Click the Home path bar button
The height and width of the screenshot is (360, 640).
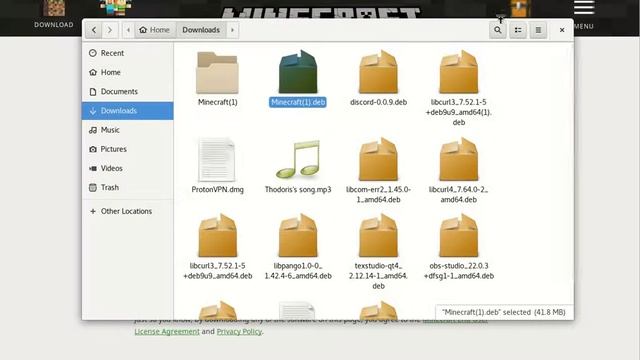click(155, 30)
